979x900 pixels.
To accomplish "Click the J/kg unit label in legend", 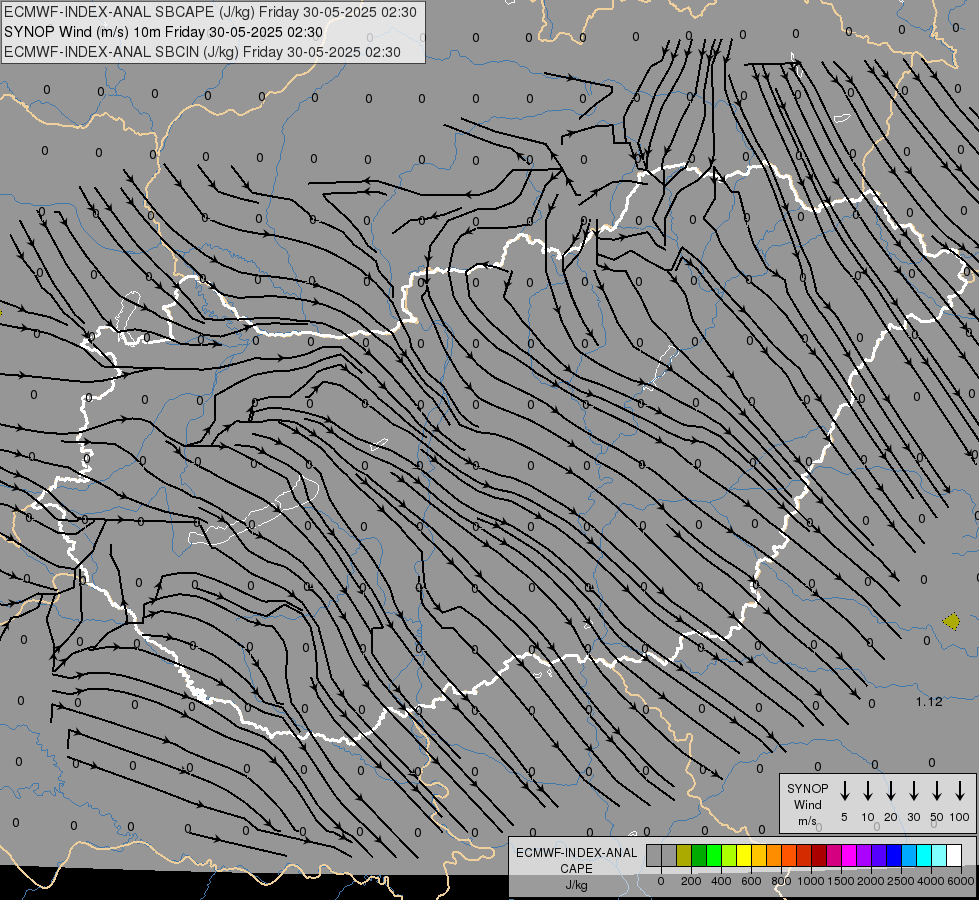I will coord(576,885).
